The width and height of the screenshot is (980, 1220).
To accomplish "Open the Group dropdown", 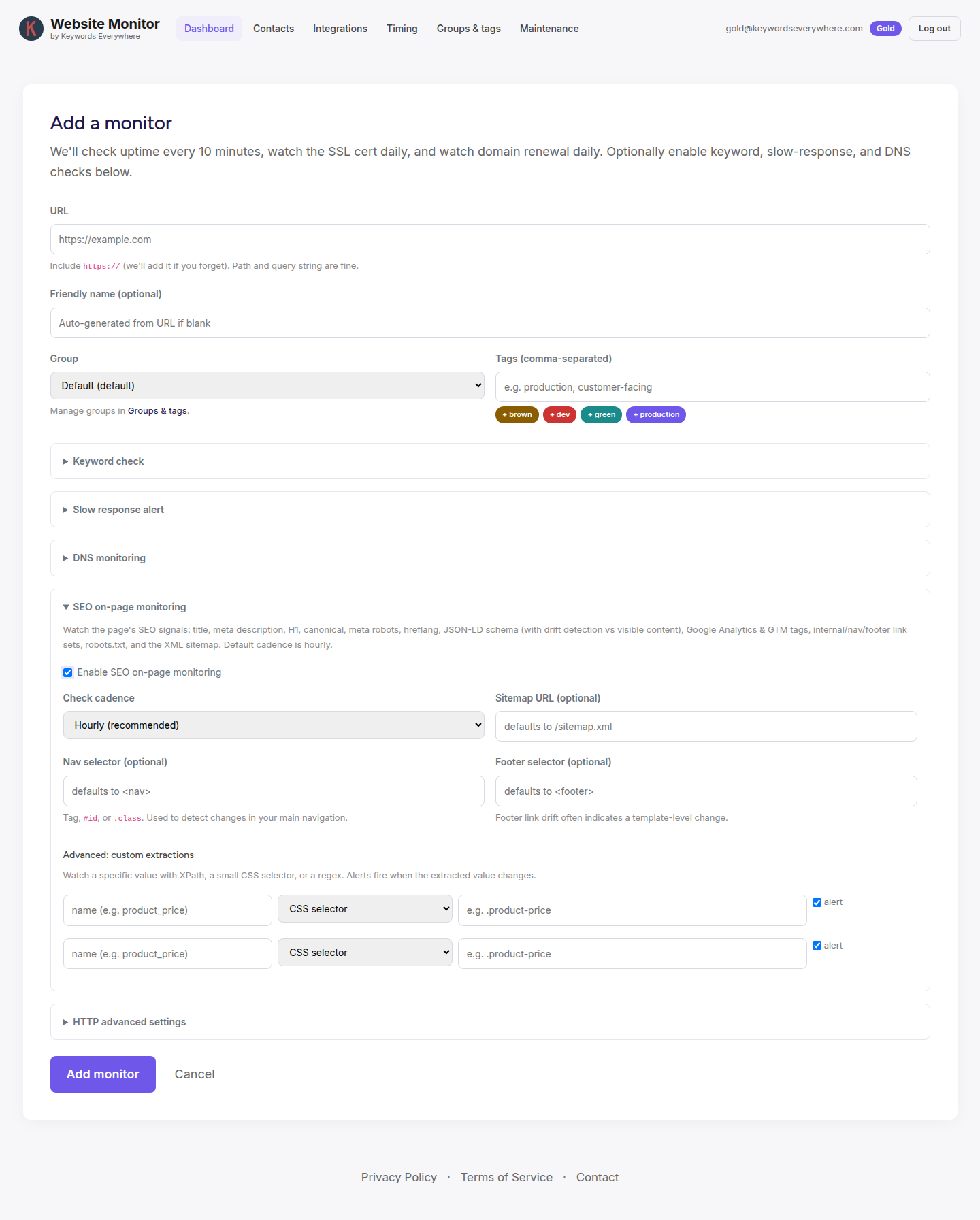I will tap(267, 386).
